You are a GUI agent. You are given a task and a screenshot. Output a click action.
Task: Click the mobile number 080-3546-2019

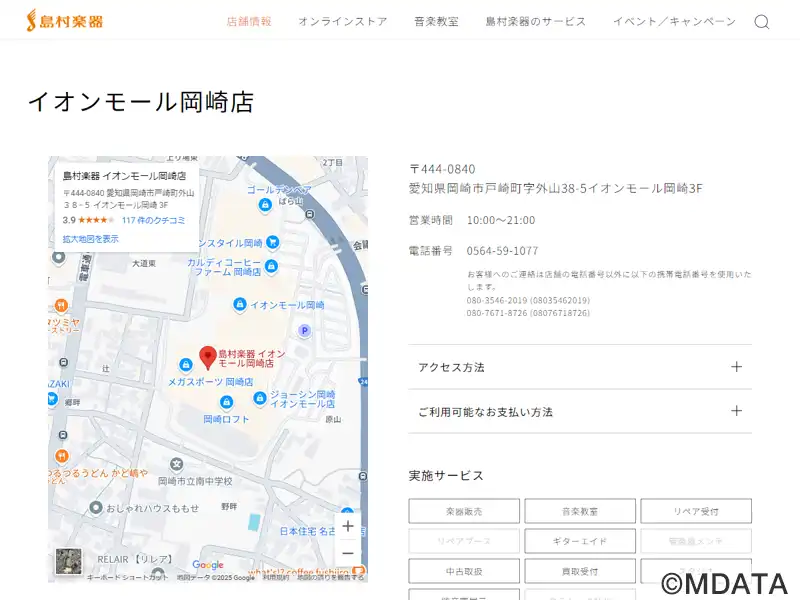[528, 300]
